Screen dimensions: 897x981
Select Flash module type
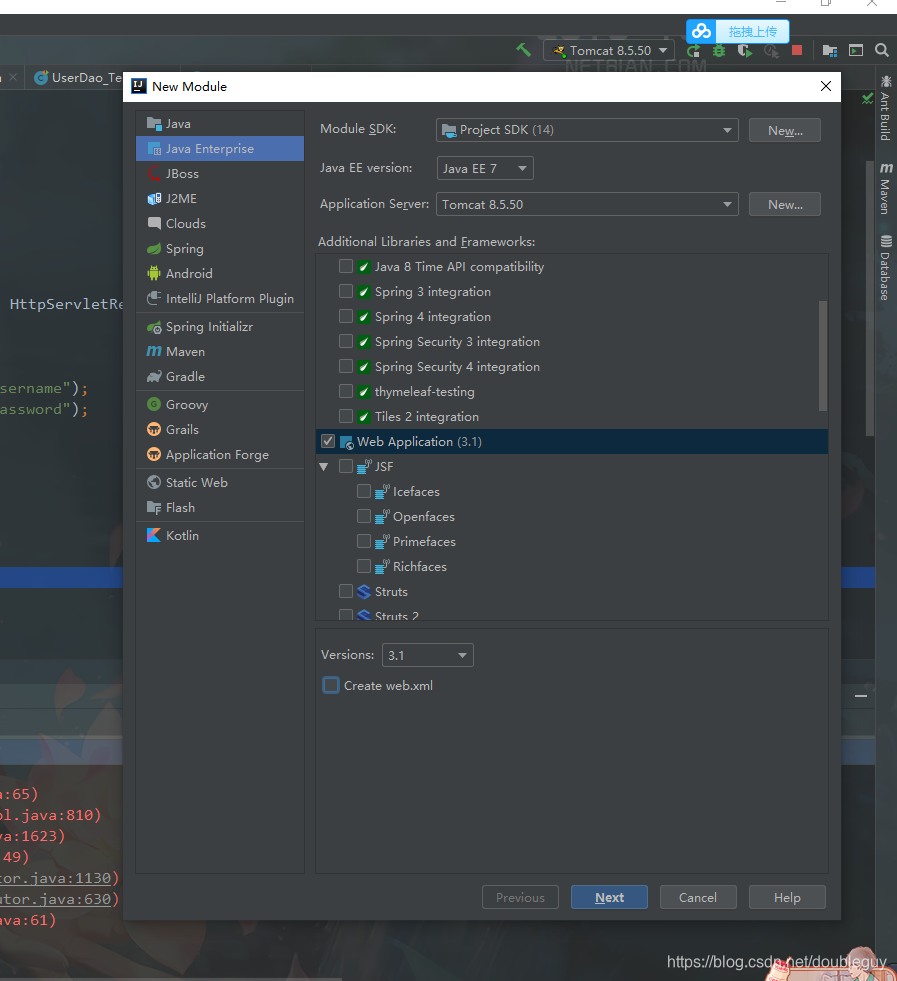(x=220, y=507)
